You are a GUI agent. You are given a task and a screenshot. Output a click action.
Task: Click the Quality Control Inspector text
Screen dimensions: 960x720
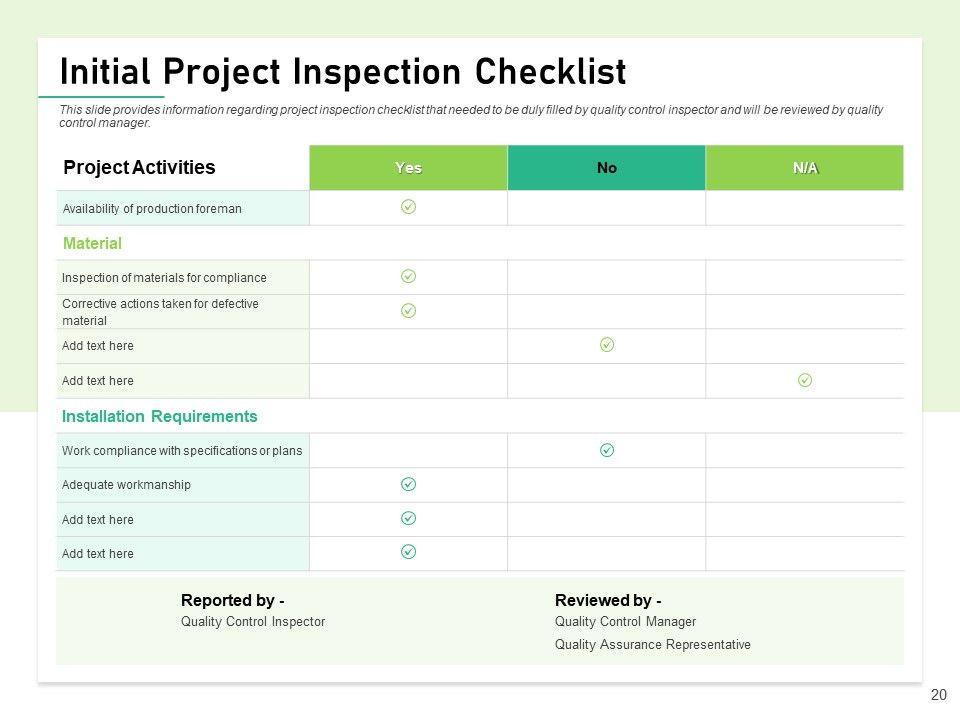pyautogui.click(x=253, y=622)
